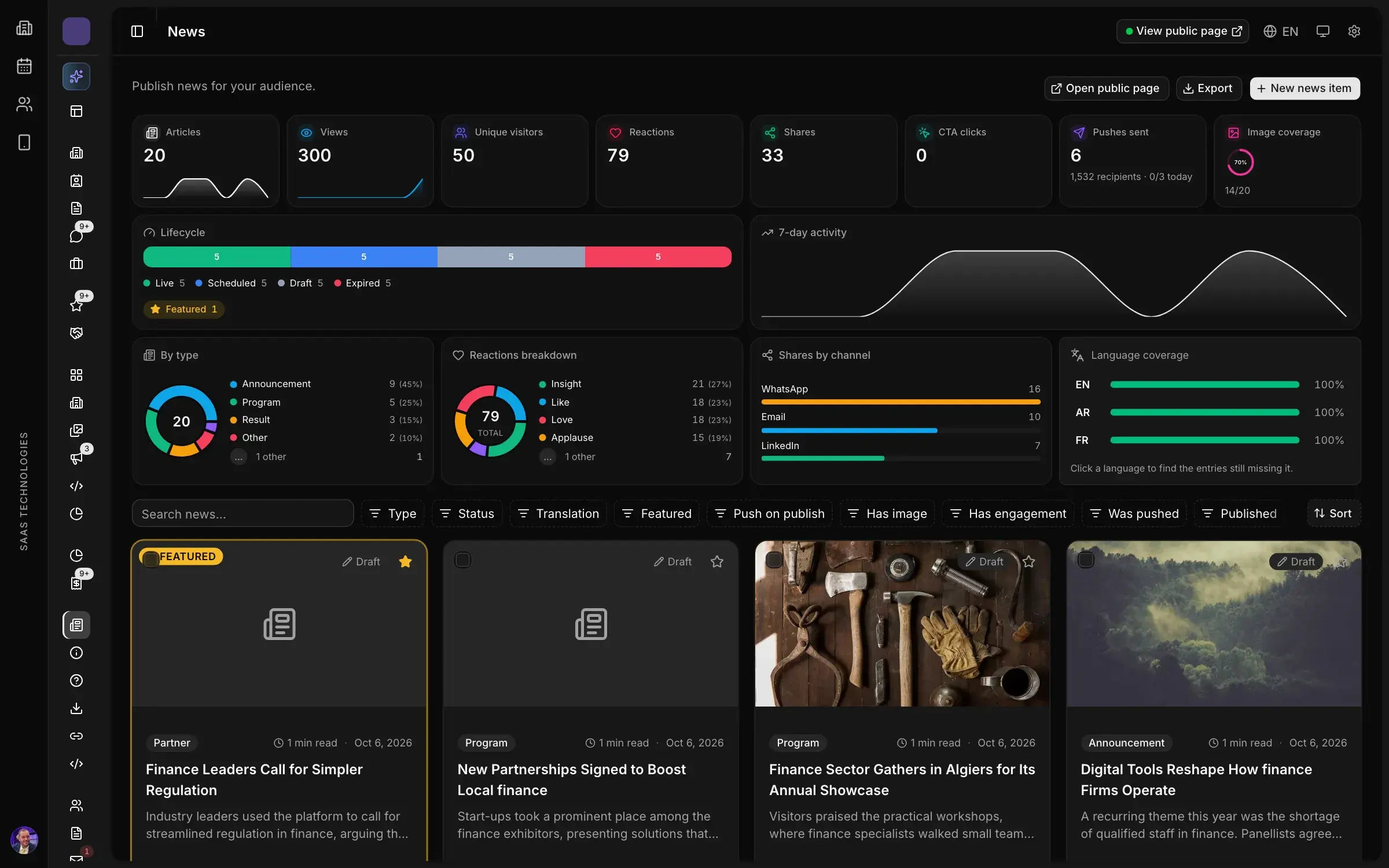Open the handshake icon in the sidebar
Viewport: 1389px width, 868px height.
(x=76, y=333)
